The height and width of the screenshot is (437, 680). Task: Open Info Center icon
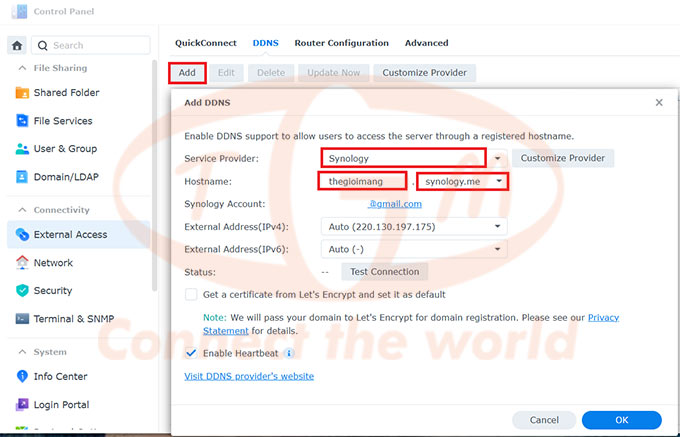(22, 376)
